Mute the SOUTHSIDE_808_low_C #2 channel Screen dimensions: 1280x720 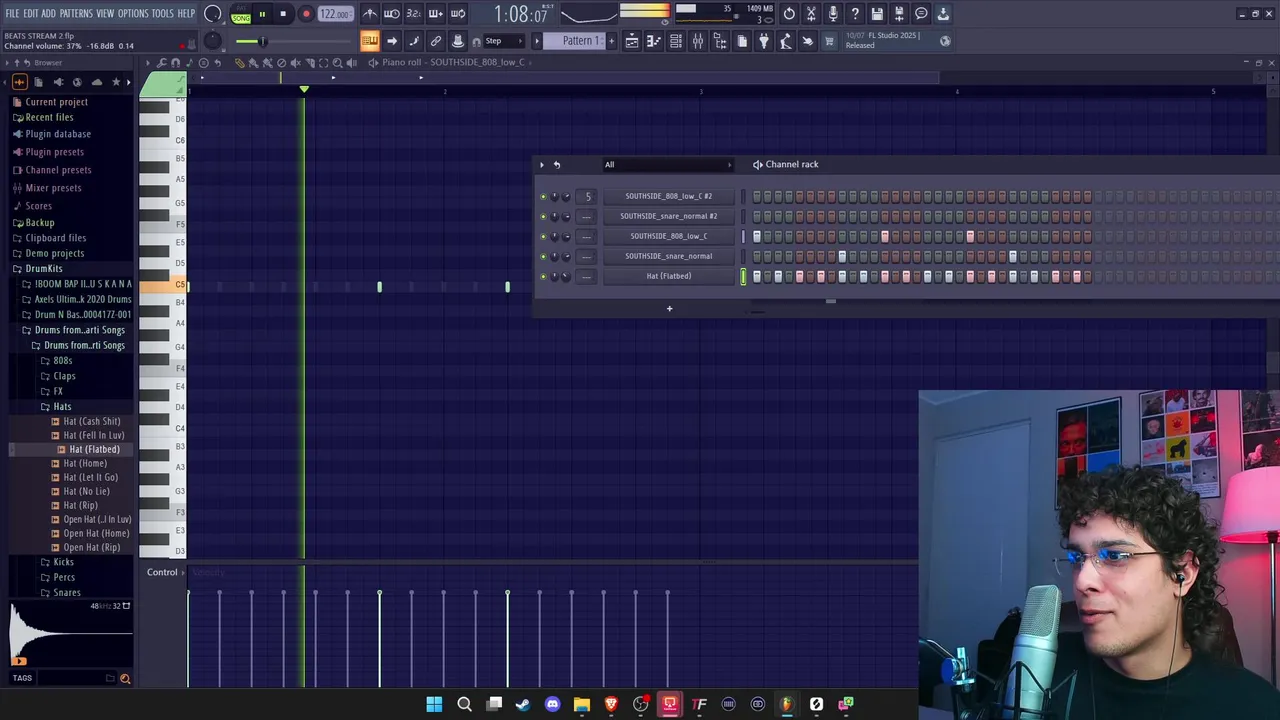pos(543,197)
